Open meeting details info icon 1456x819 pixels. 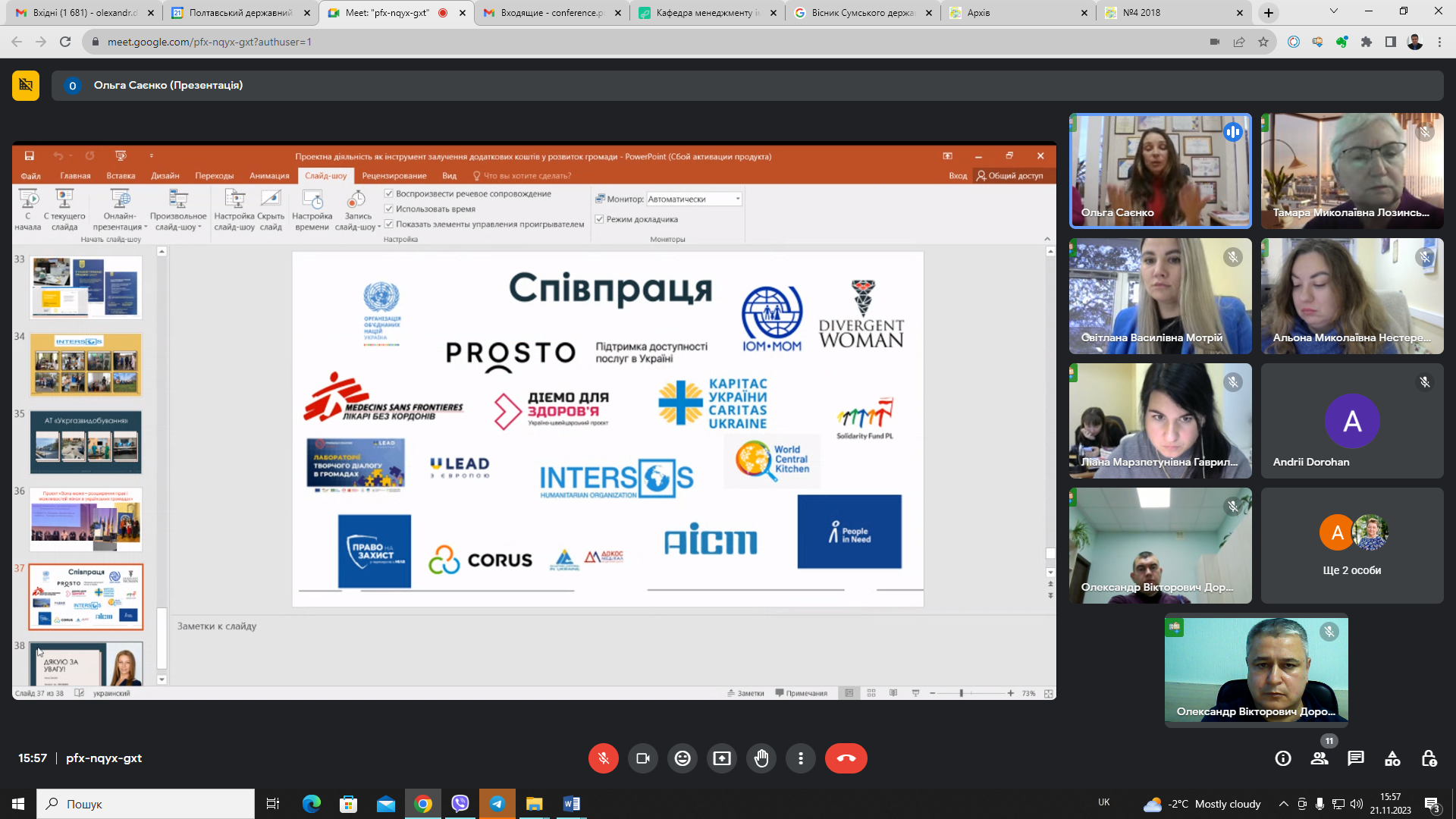1283,758
